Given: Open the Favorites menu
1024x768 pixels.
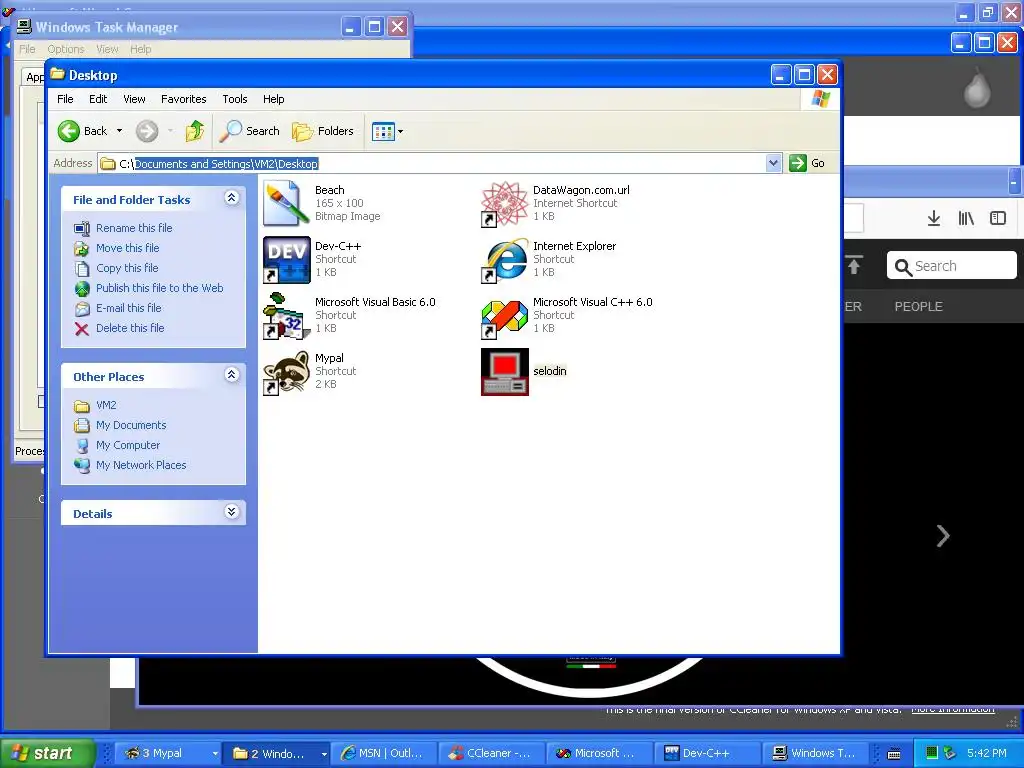Looking at the screenshot, I should pos(184,99).
